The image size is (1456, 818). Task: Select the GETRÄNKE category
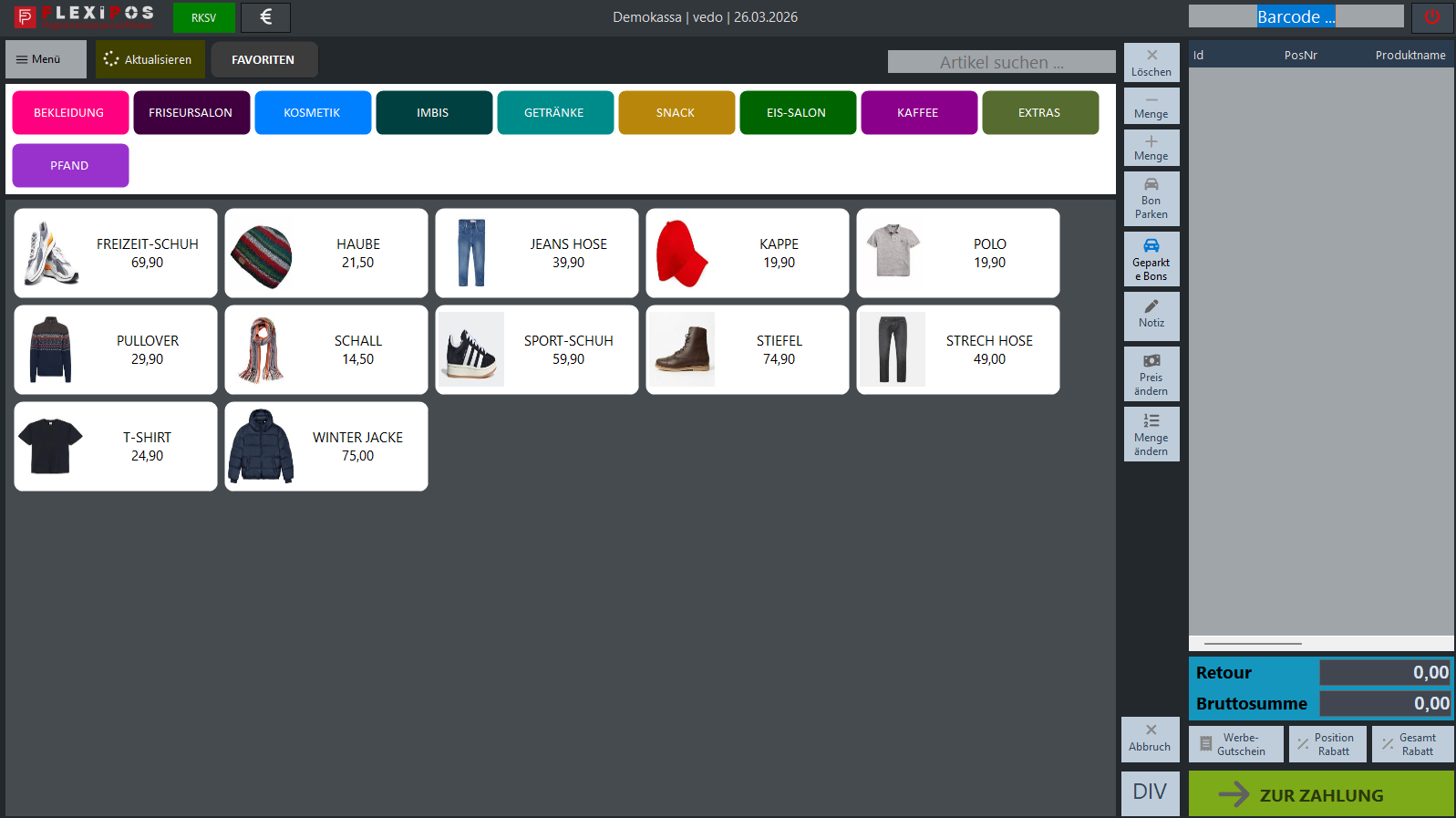[554, 113]
